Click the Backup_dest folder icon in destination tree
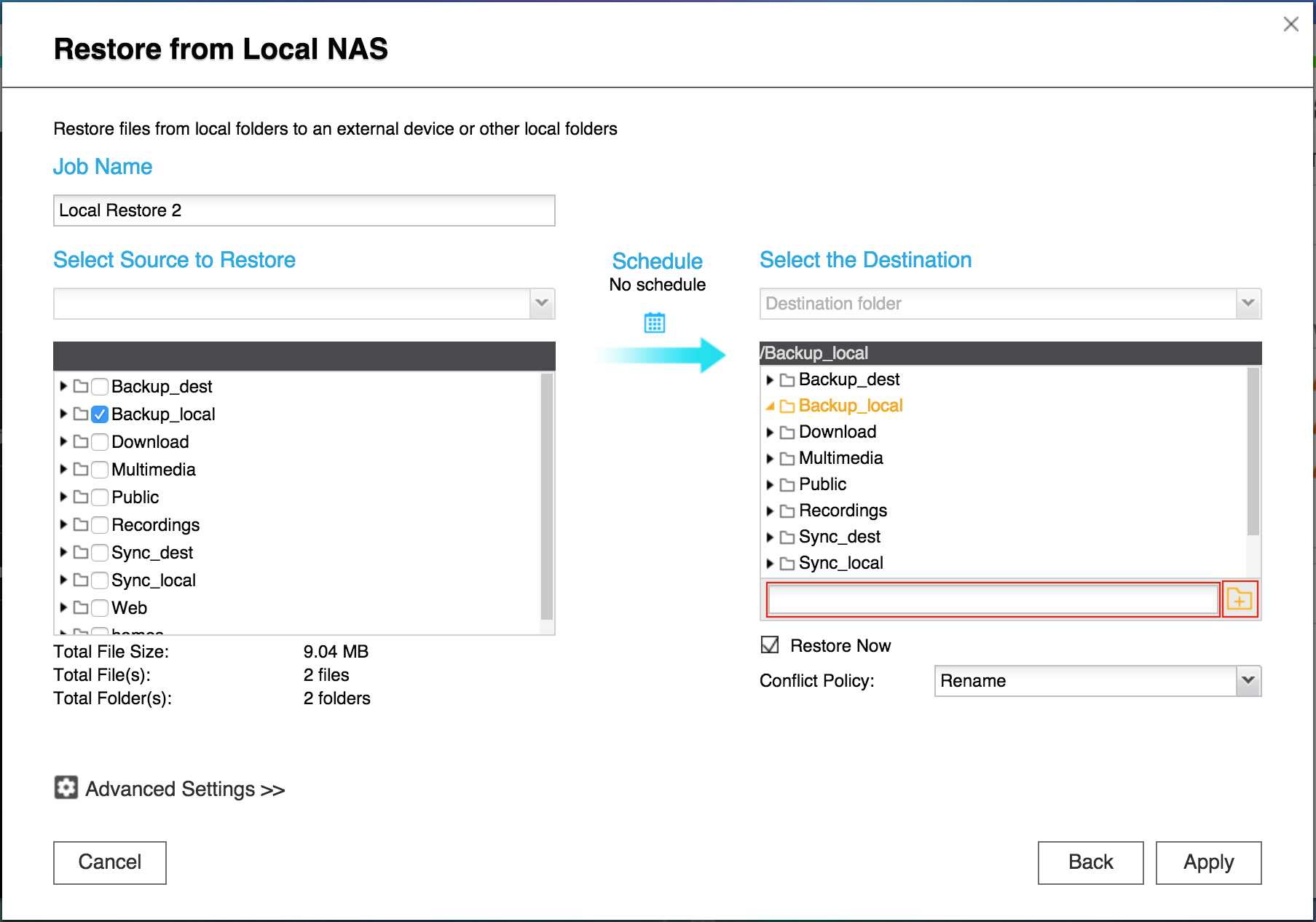 point(787,379)
